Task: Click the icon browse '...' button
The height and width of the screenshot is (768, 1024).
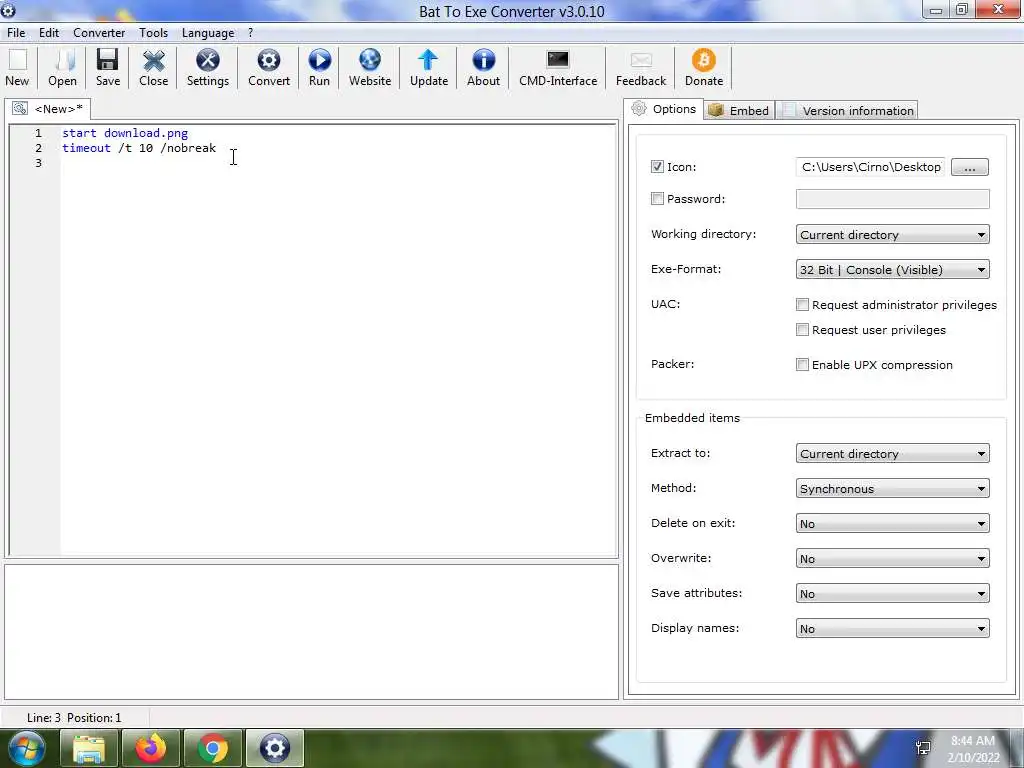Action: click(970, 167)
